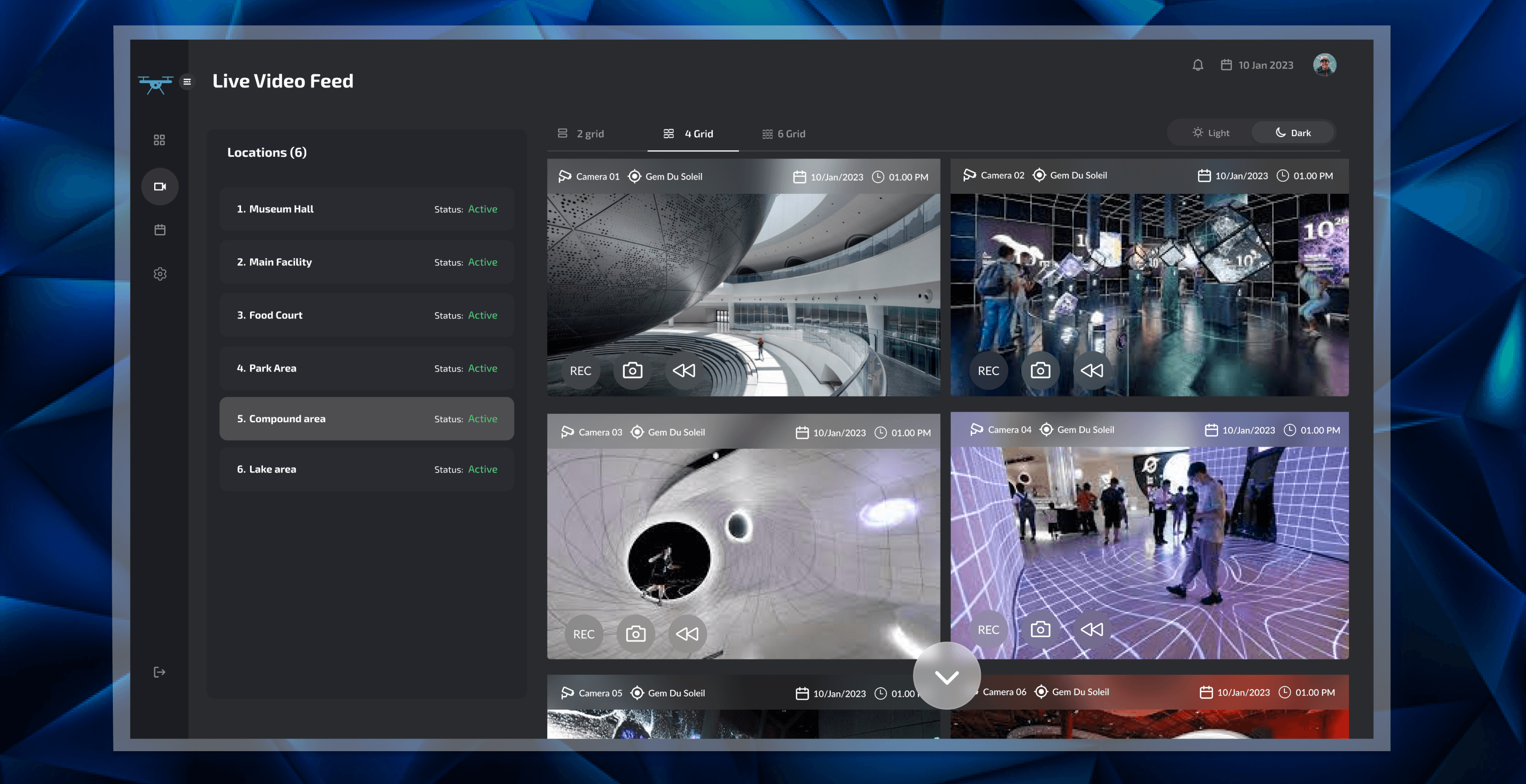
Task: Open the user profile avatar menu
Action: click(1324, 65)
